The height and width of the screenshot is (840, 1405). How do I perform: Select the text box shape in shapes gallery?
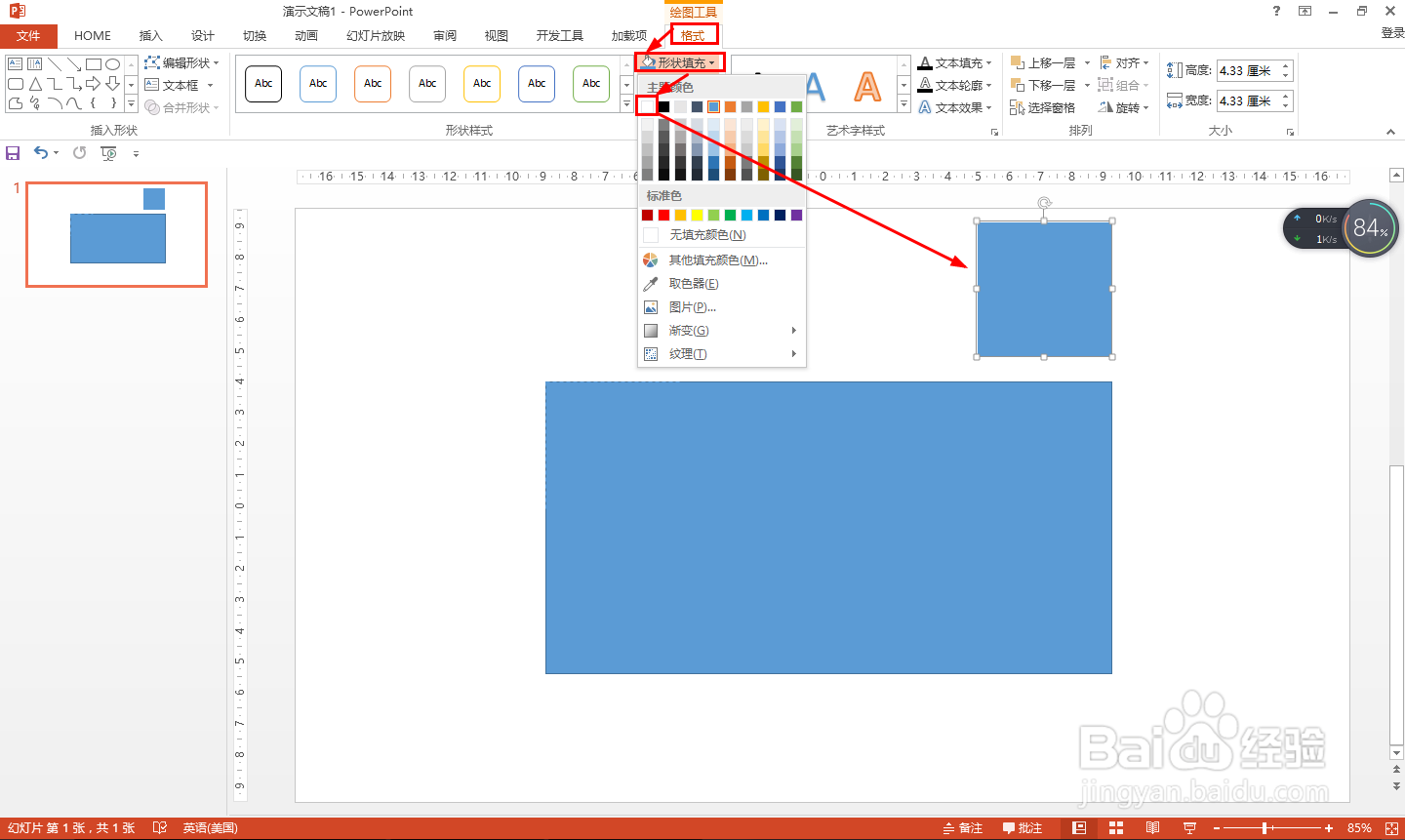15,64
